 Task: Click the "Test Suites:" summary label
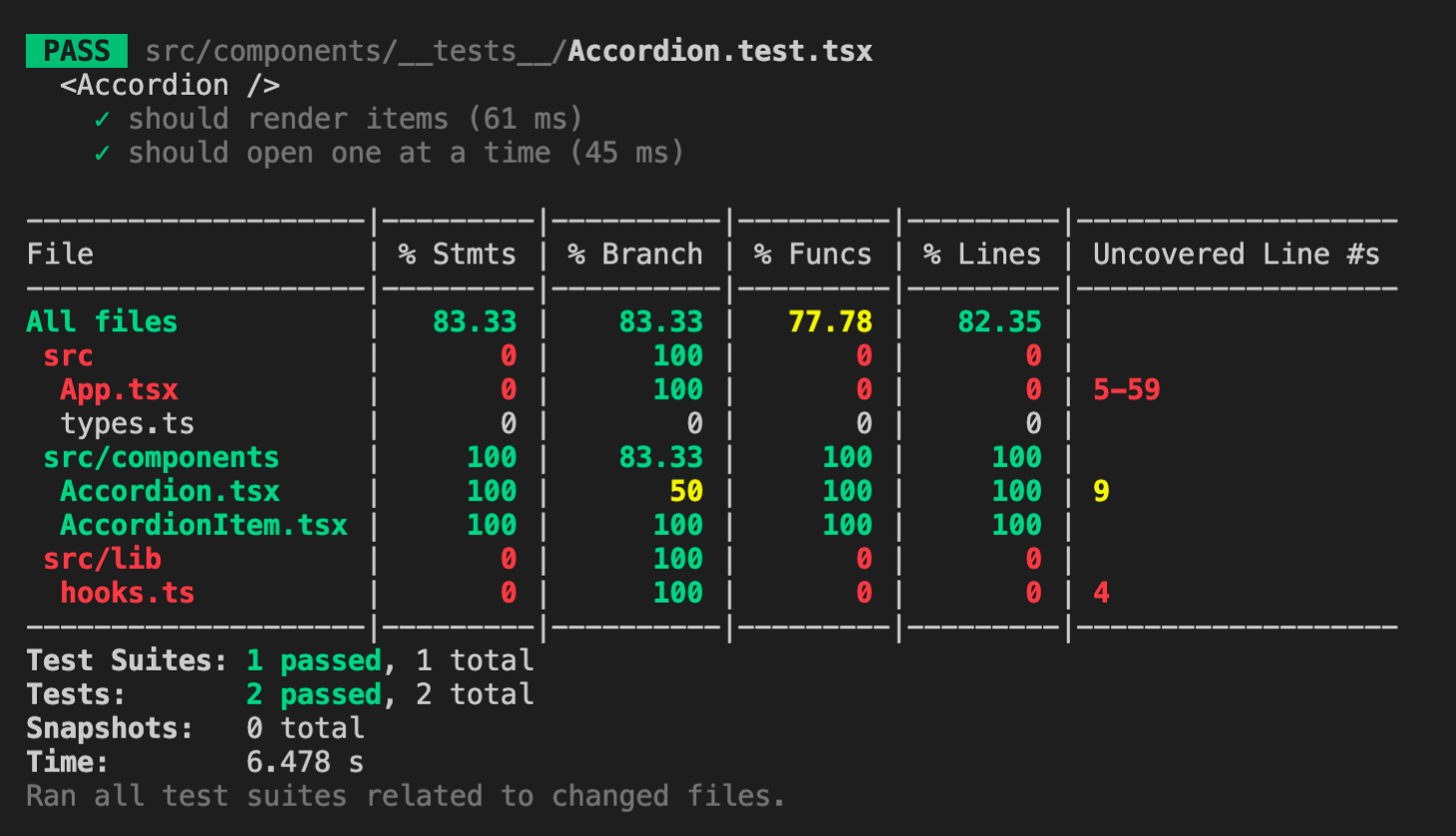pos(127,660)
